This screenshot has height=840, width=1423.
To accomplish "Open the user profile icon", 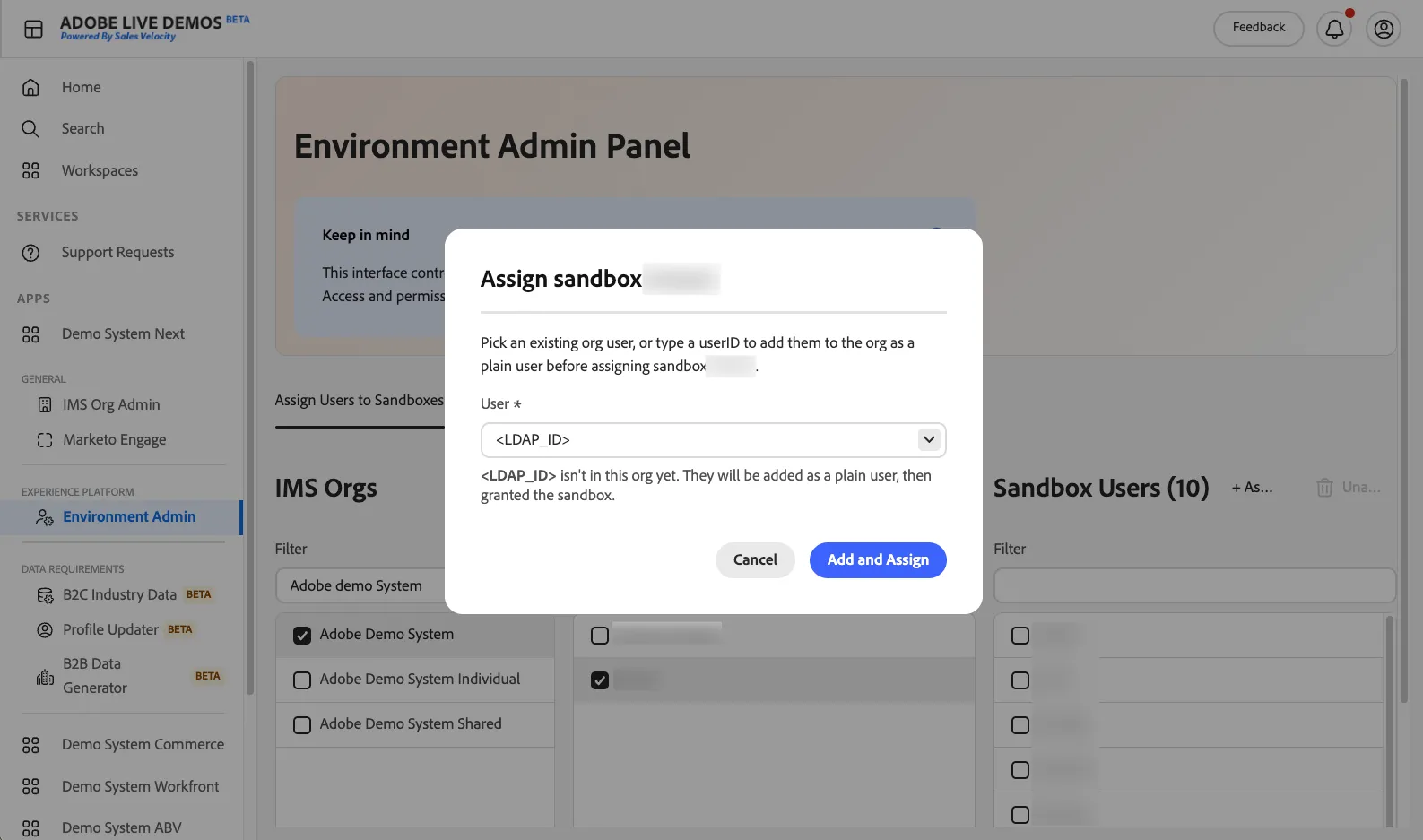I will 1384,29.
